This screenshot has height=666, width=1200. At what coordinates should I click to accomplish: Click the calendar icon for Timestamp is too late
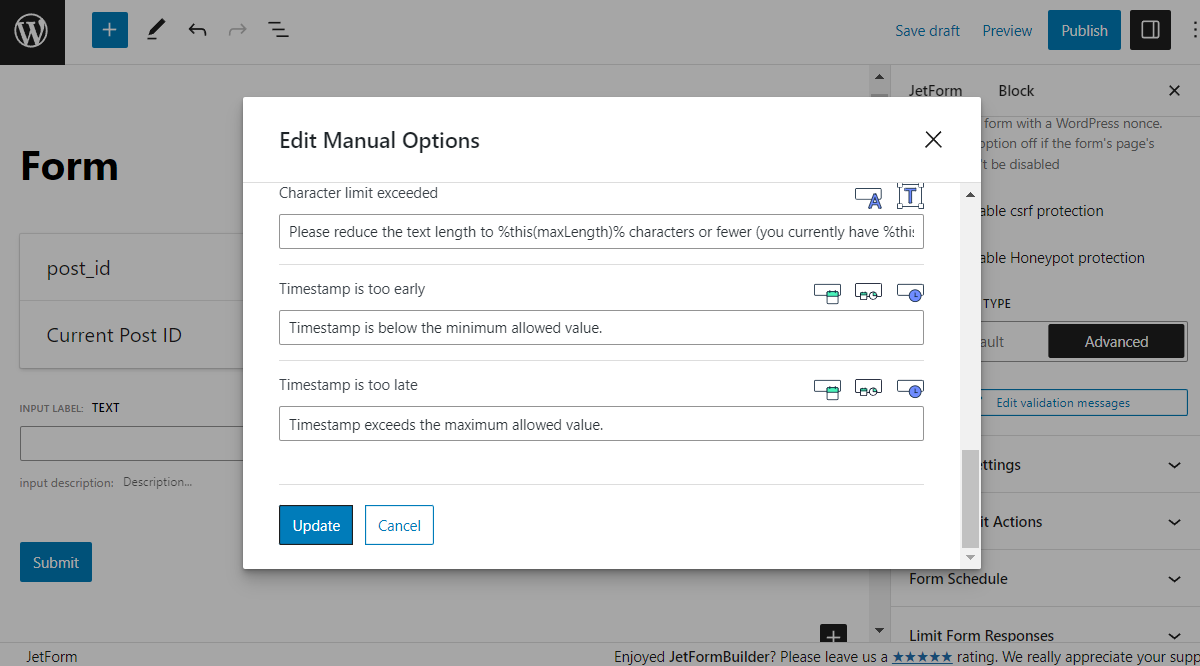pyautogui.click(x=826, y=388)
